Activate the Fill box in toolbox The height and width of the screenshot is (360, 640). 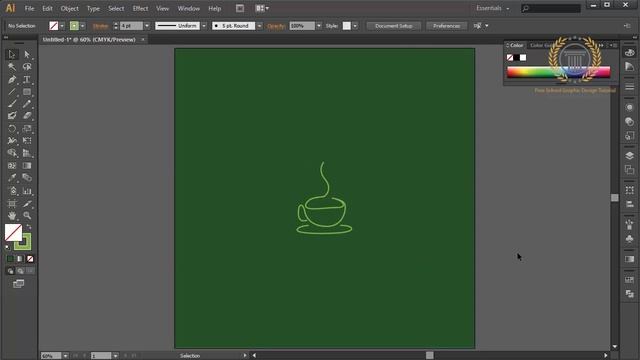coord(13,233)
